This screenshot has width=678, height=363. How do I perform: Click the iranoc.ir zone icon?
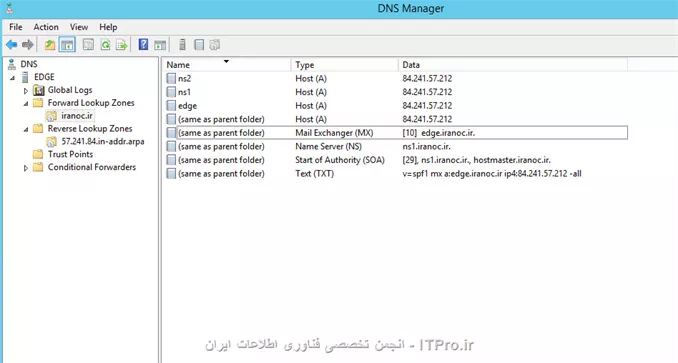(x=51, y=116)
